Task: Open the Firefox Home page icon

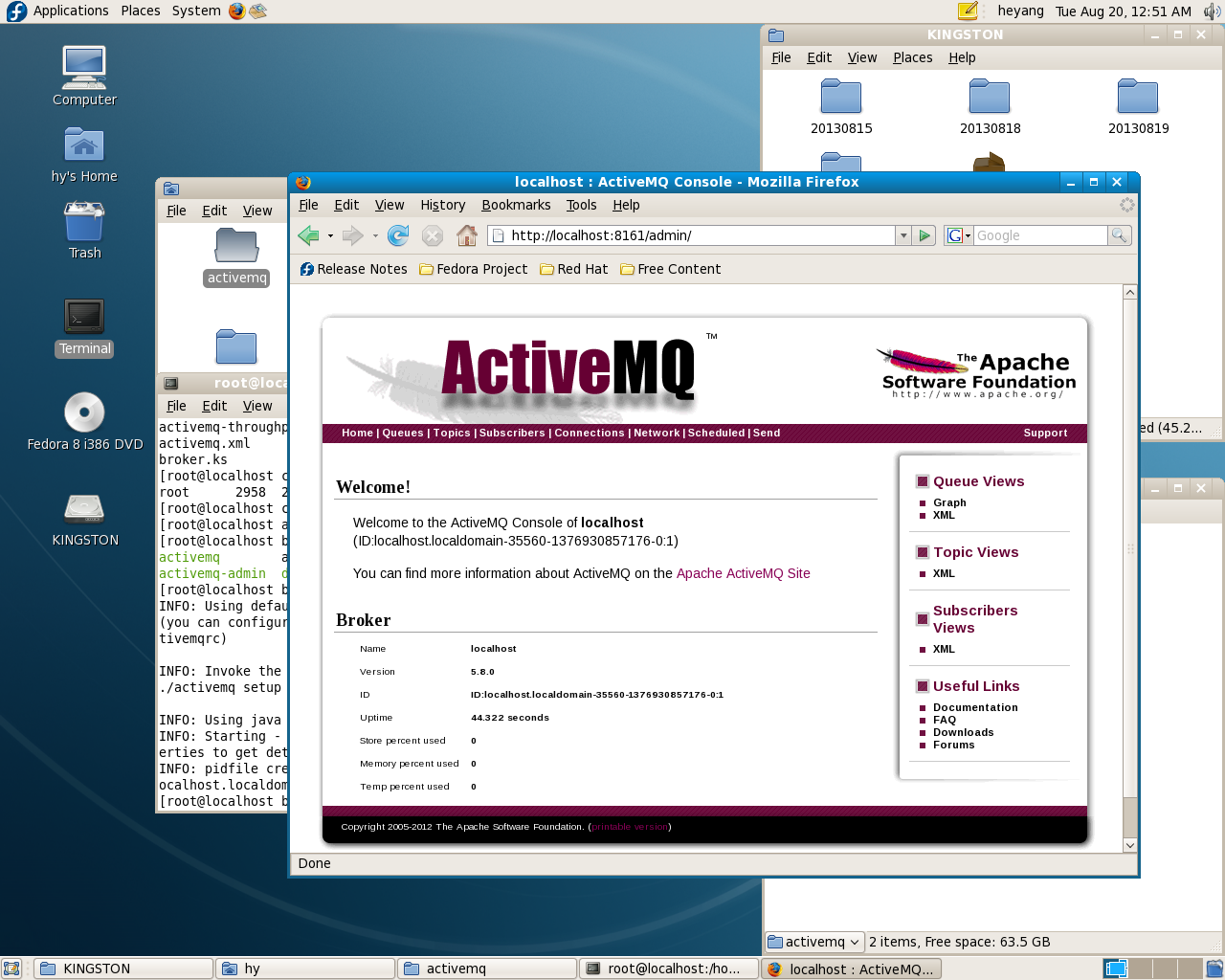Action: [x=467, y=235]
